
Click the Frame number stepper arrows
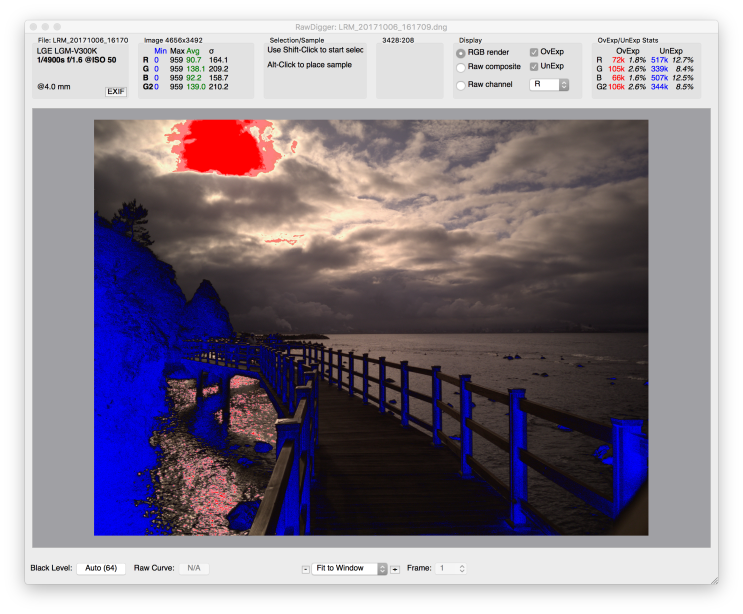(462, 568)
